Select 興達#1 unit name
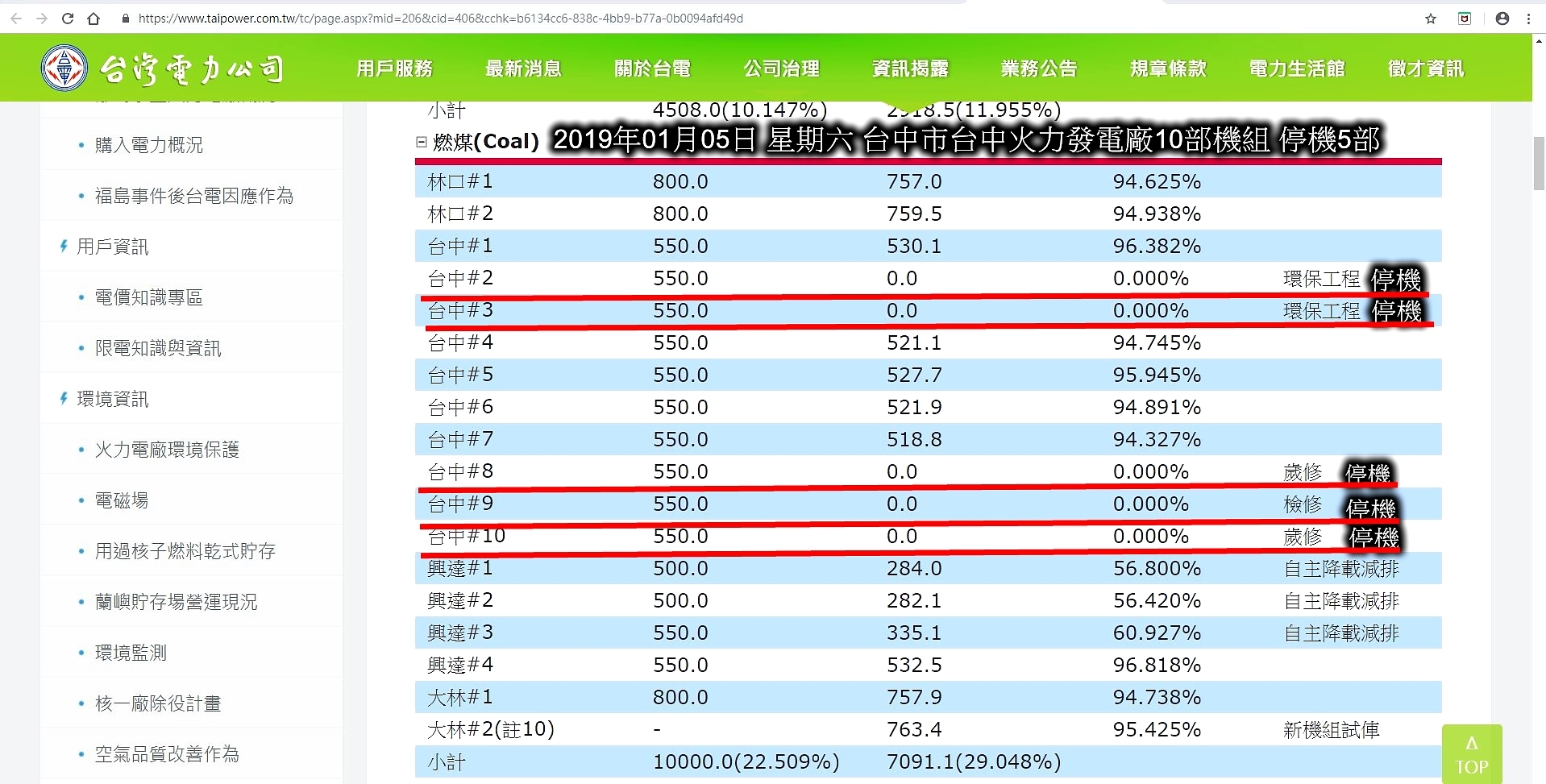The height and width of the screenshot is (784, 1546). click(460, 568)
